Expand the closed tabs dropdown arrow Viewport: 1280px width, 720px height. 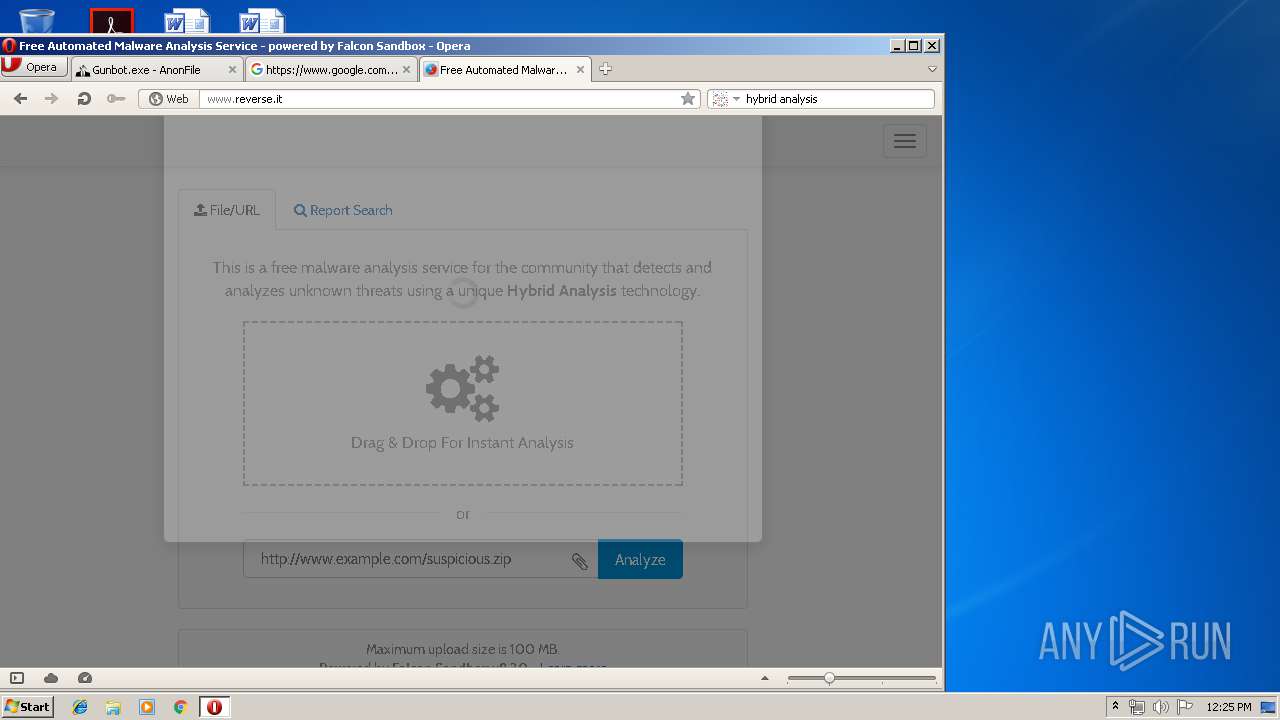coord(932,69)
